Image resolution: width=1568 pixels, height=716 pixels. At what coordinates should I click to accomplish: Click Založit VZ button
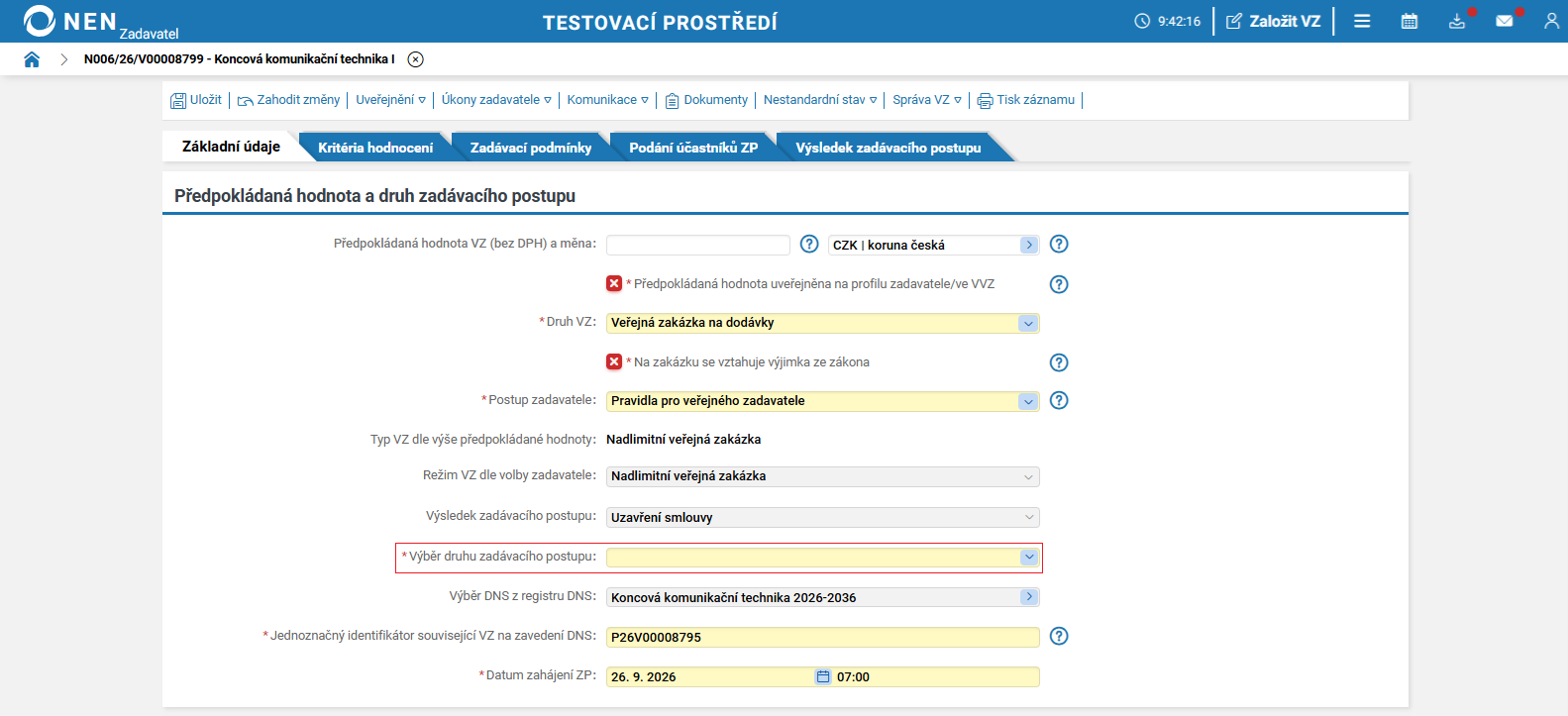coord(1274,21)
